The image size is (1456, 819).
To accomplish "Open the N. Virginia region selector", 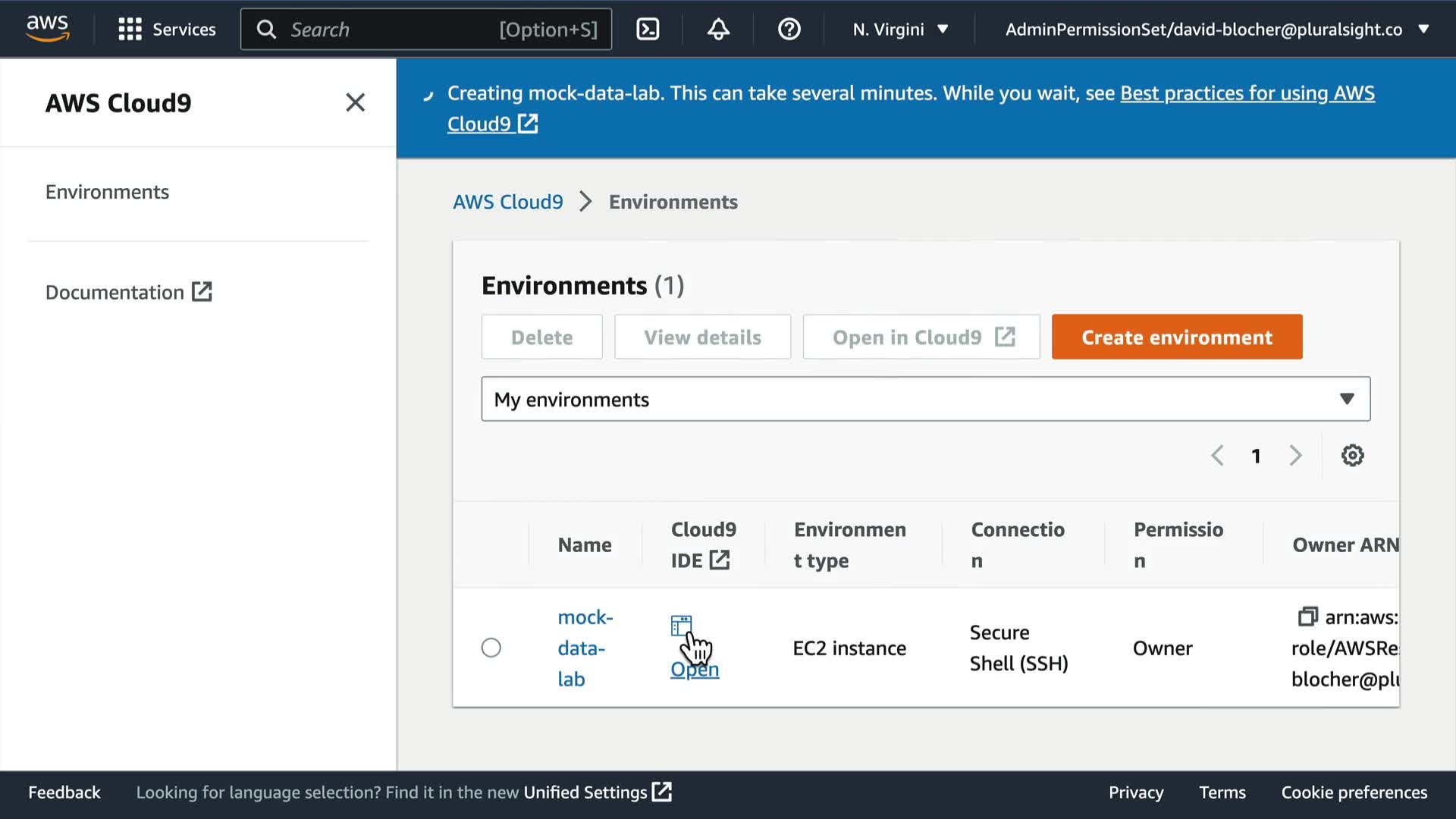I will 900,29.
